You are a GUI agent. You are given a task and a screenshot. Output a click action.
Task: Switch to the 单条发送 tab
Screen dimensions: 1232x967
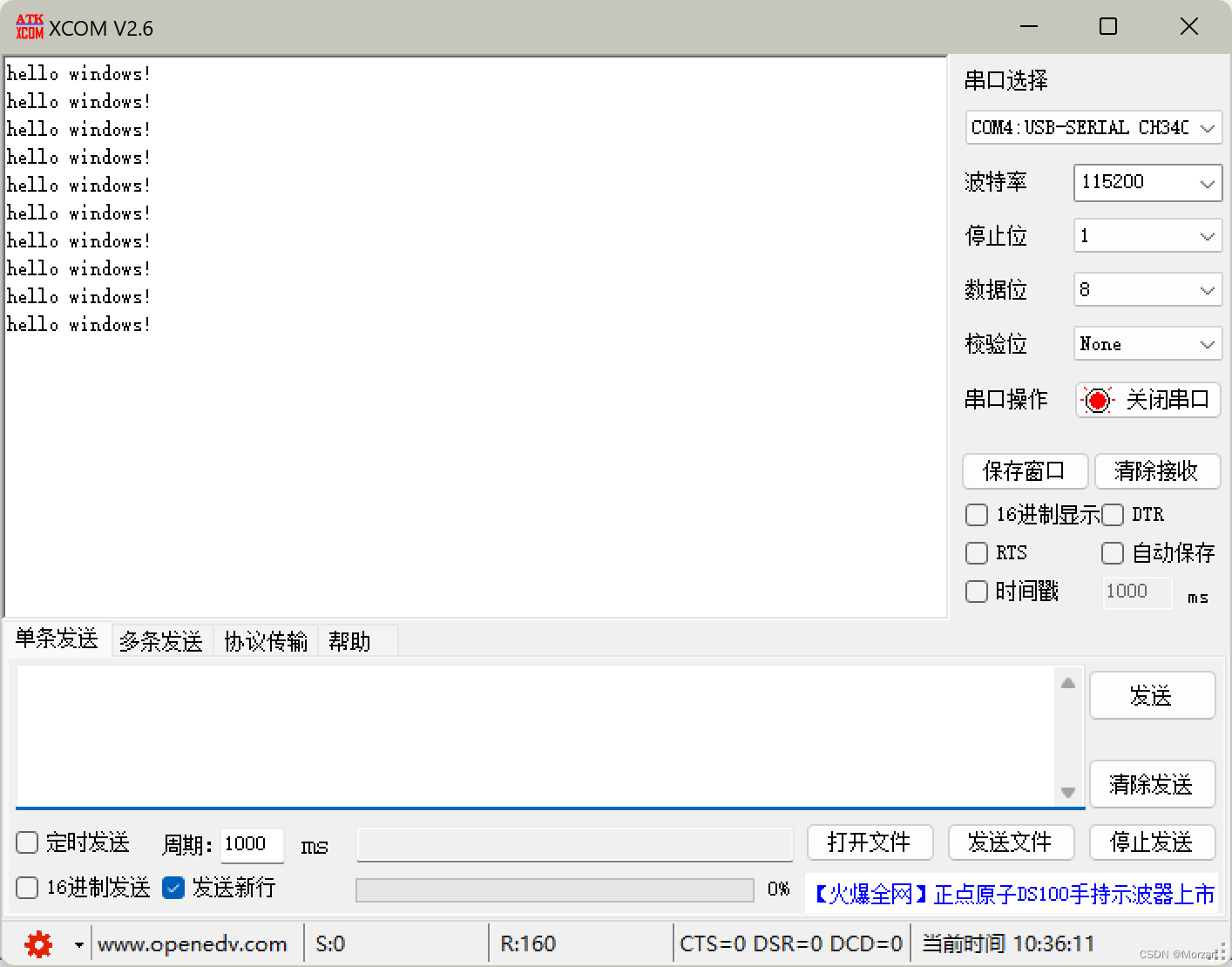tap(58, 639)
